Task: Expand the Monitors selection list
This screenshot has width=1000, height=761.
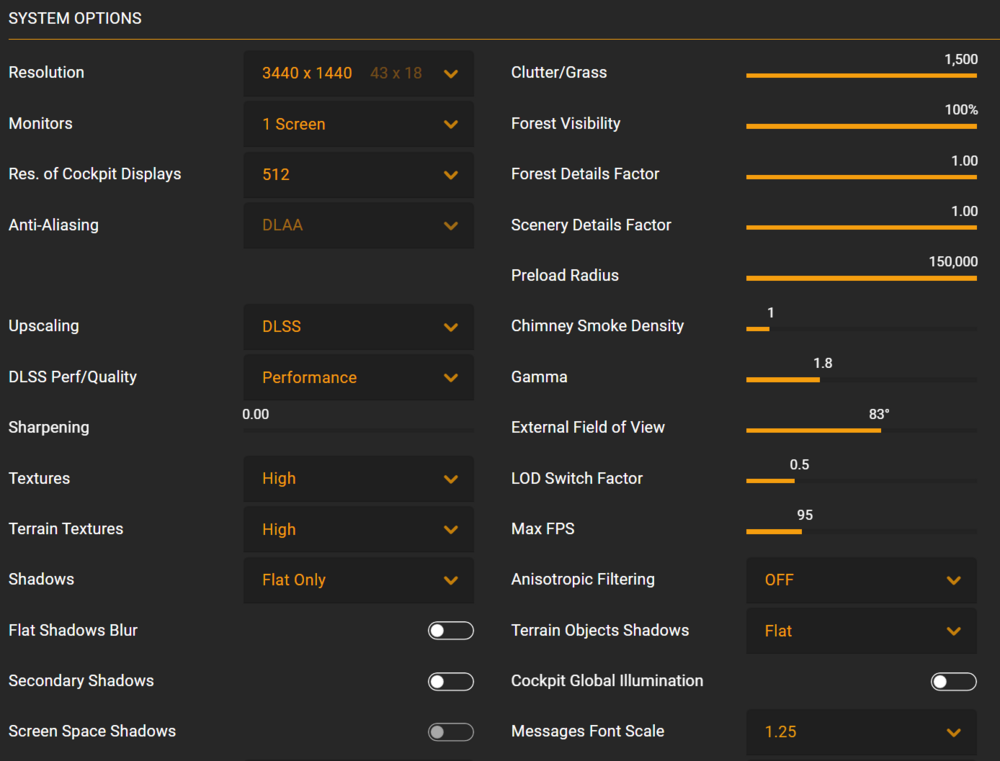Action: click(x=358, y=124)
